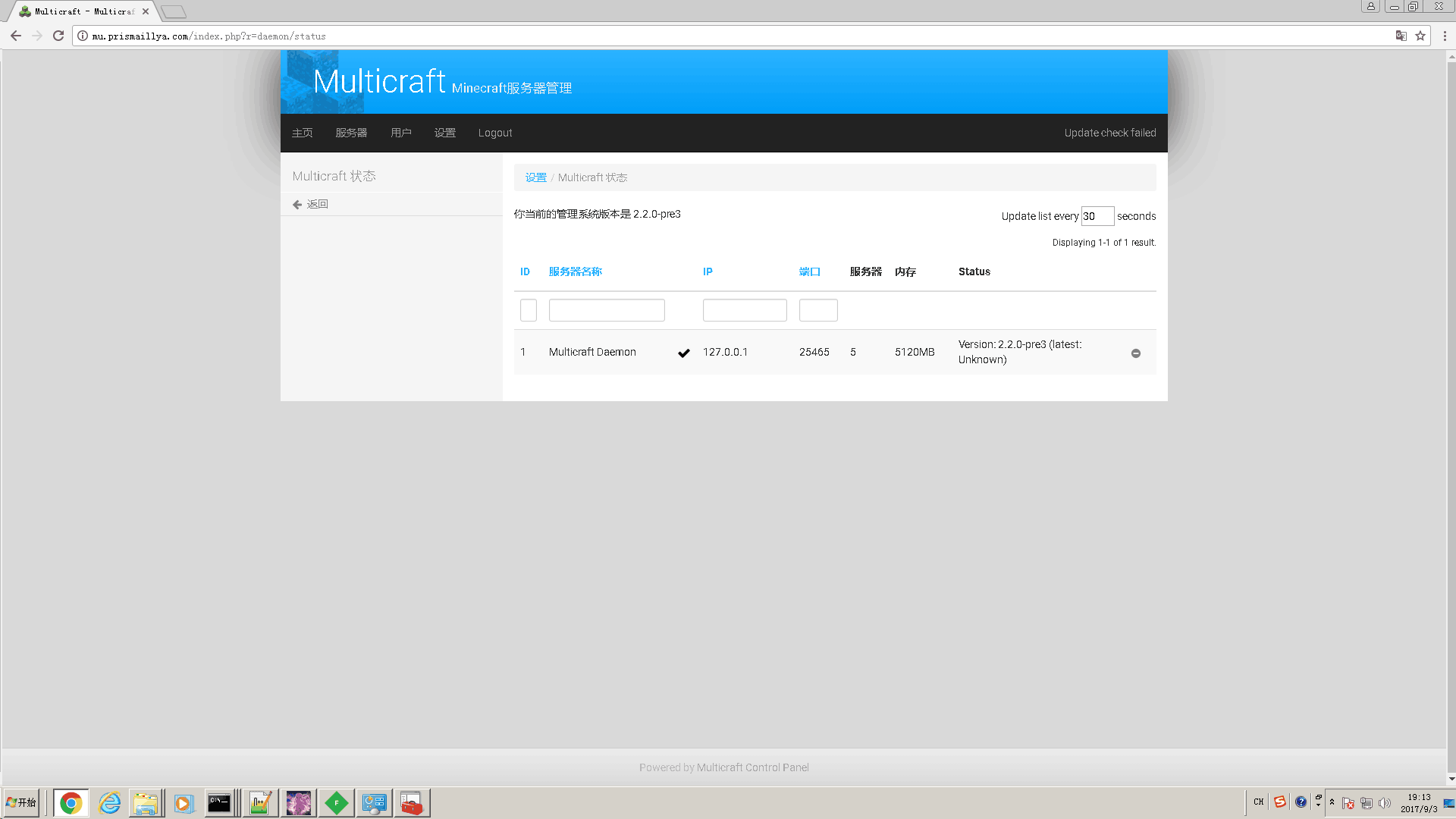Screen dimensions: 1456x819
Task: Sort the table by 服务器名称 column
Action: (575, 271)
